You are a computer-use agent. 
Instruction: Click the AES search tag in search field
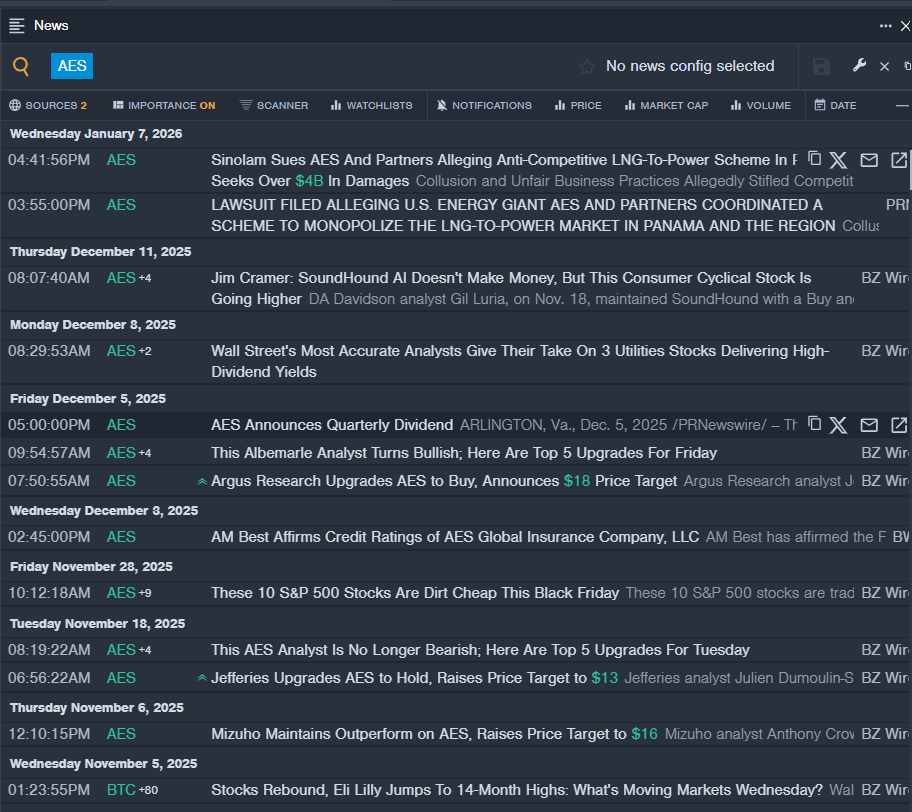72,66
